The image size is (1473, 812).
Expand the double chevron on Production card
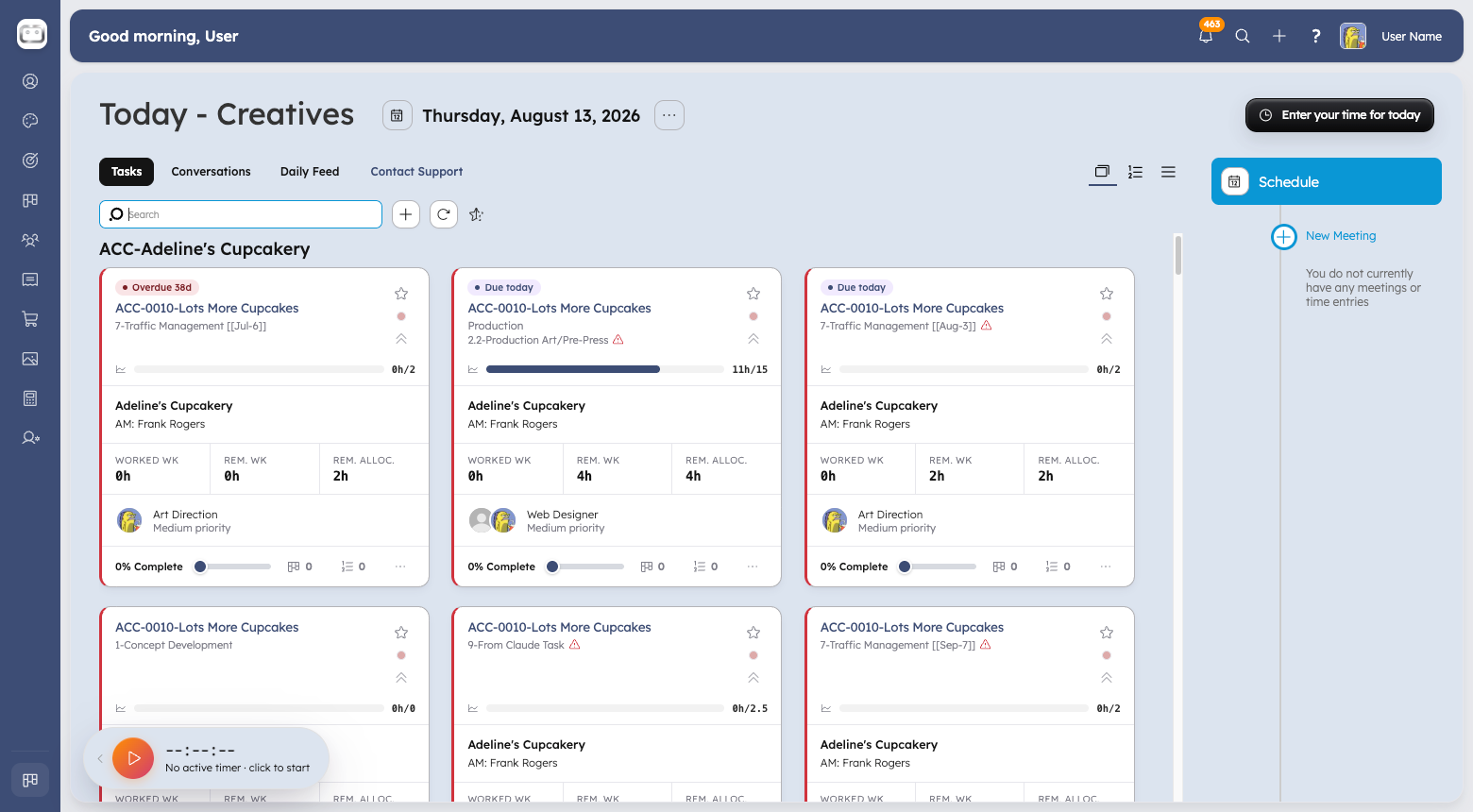pos(753,339)
